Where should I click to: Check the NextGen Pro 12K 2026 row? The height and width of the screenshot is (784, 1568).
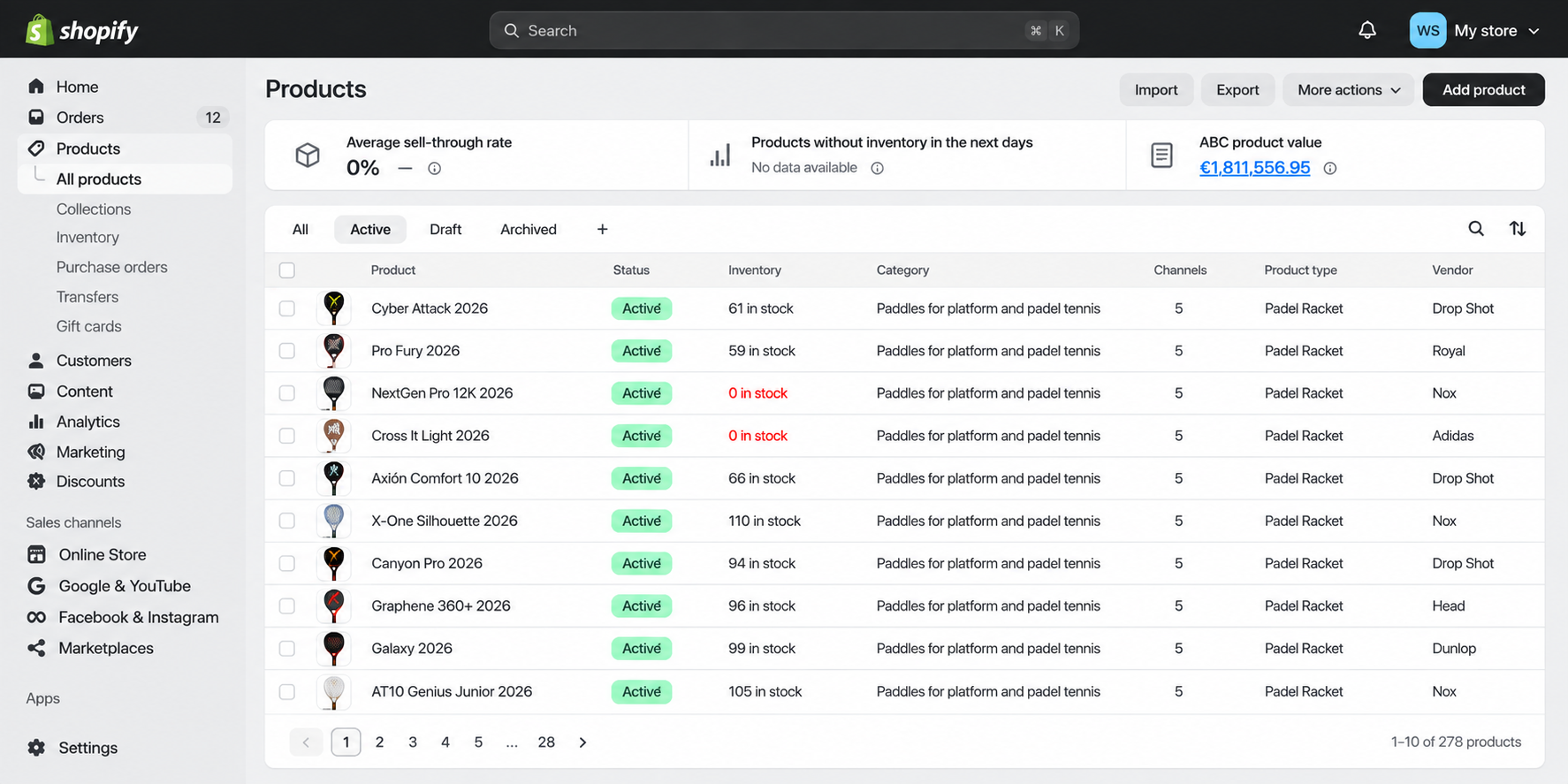click(x=287, y=393)
